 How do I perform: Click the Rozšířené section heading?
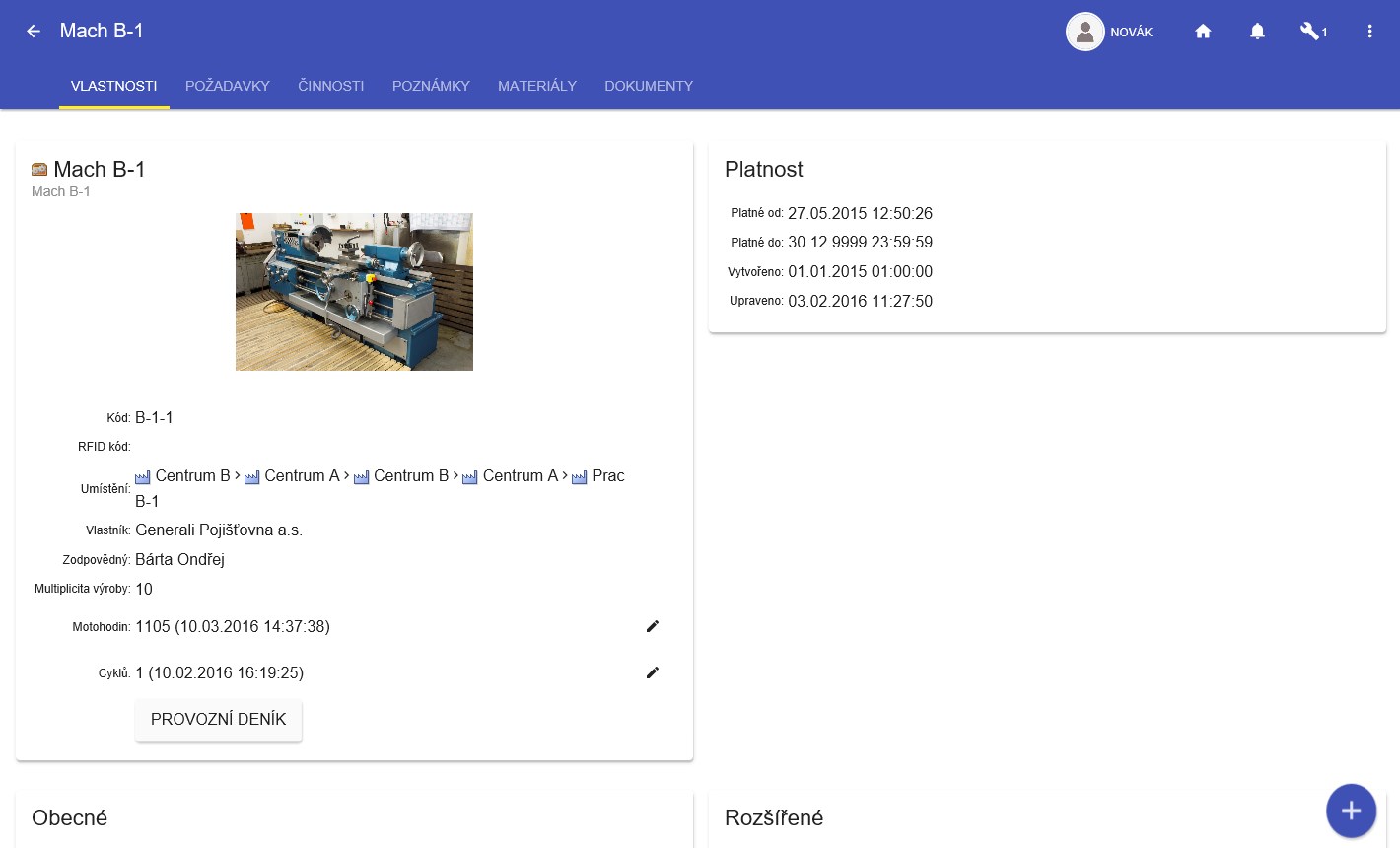[x=774, y=818]
